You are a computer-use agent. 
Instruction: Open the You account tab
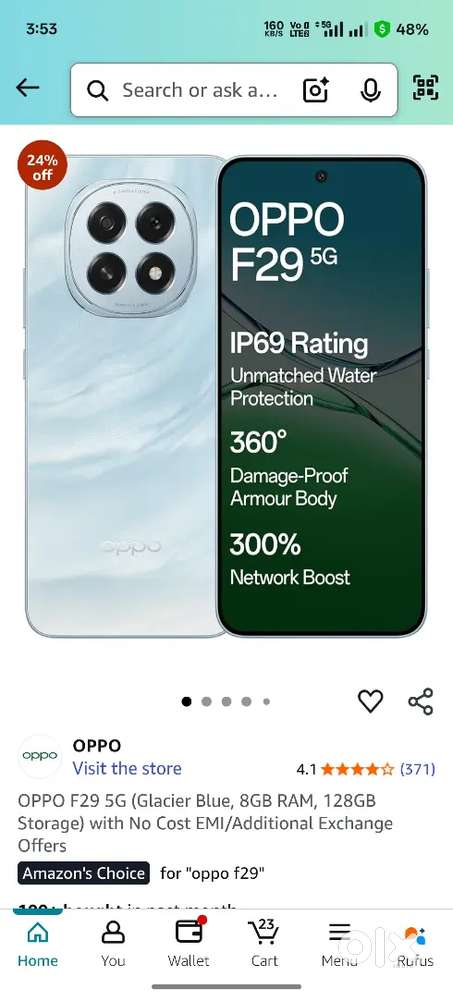click(x=113, y=943)
